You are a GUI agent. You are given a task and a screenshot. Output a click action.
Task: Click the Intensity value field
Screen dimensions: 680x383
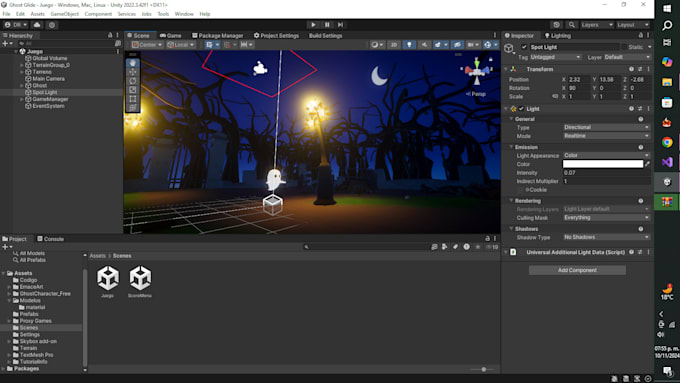click(x=606, y=173)
